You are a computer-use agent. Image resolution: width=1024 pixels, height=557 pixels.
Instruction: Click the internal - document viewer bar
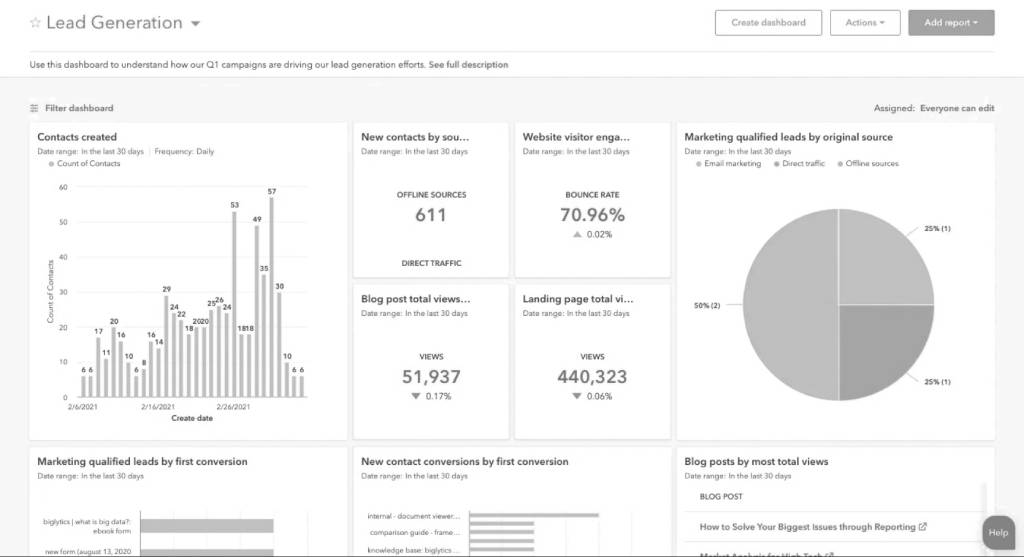[x=534, y=515]
